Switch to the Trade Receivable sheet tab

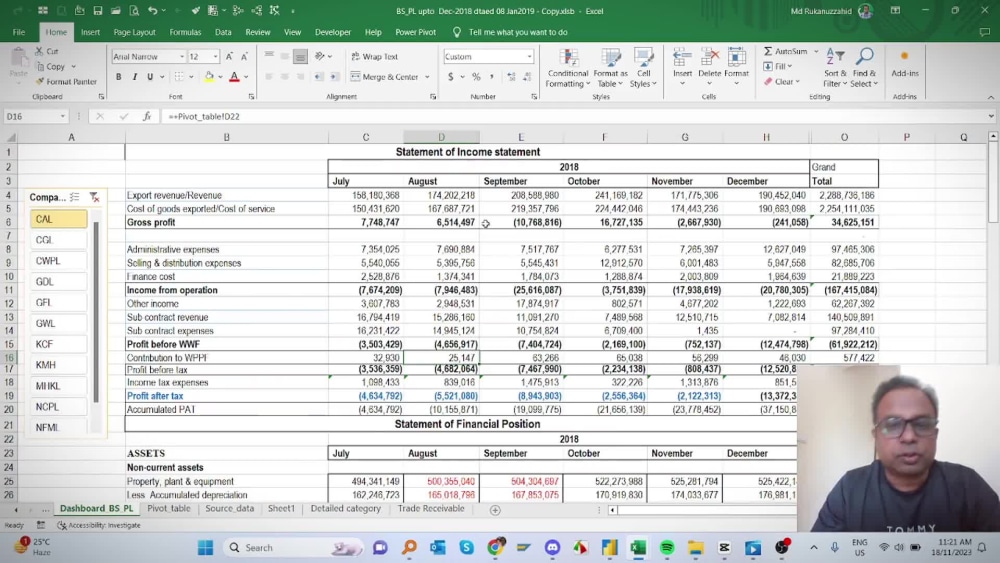431,509
